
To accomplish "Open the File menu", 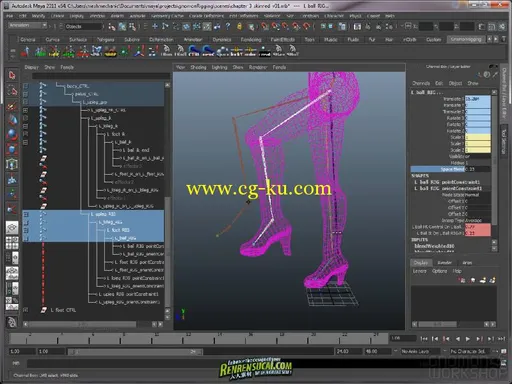I will click(x=10, y=16).
